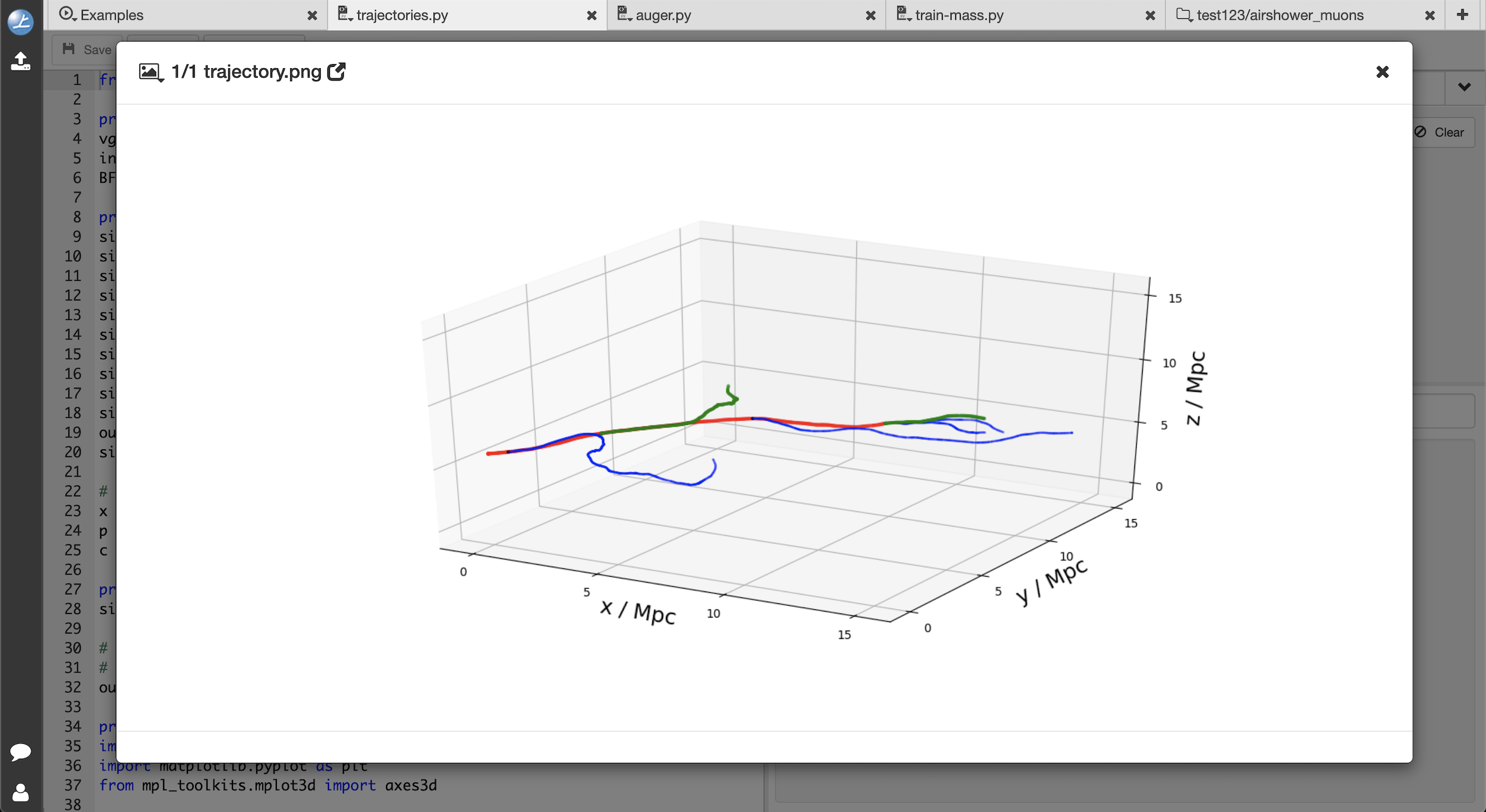Viewport: 1486px width, 812px height.
Task: Switch to the Examples tab
Action: 111,15
